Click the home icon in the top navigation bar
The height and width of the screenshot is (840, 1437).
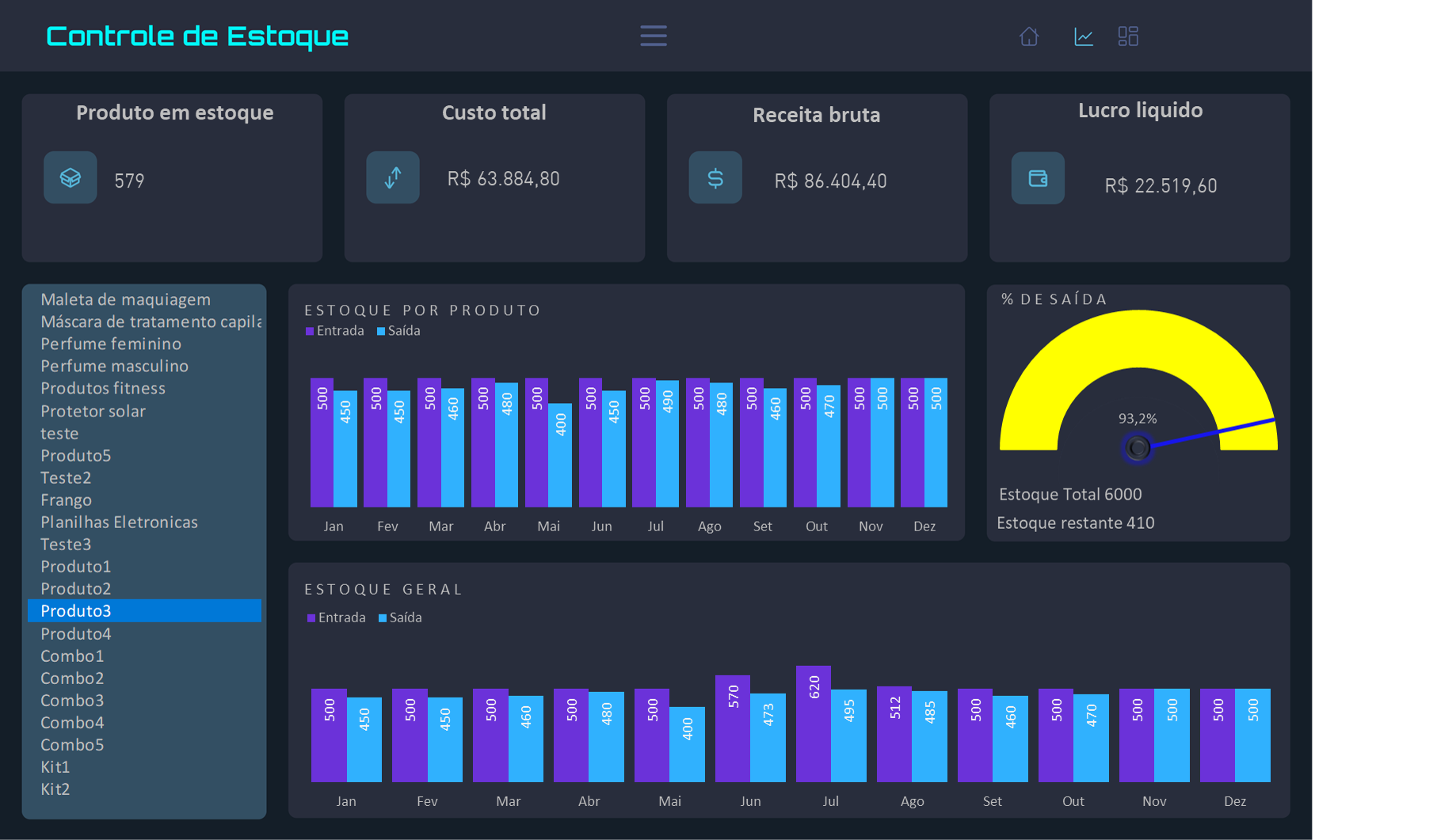1029,36
